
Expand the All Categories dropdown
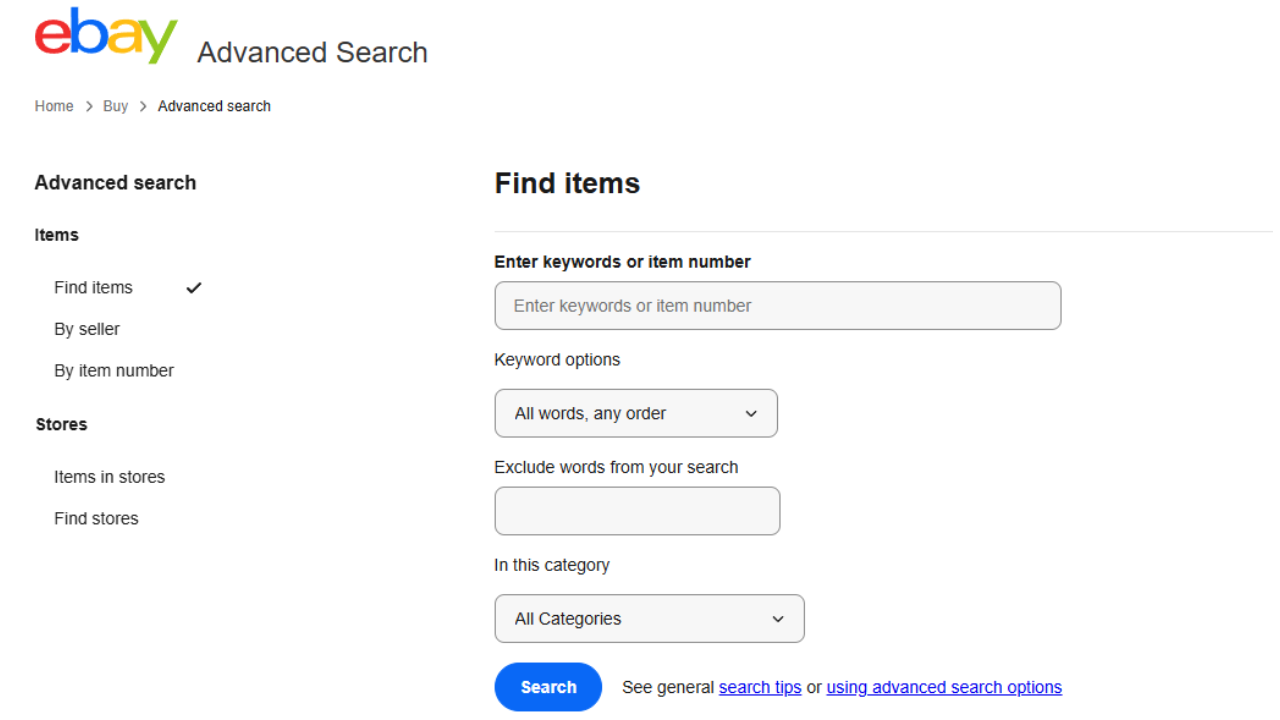tap(649, 618)
